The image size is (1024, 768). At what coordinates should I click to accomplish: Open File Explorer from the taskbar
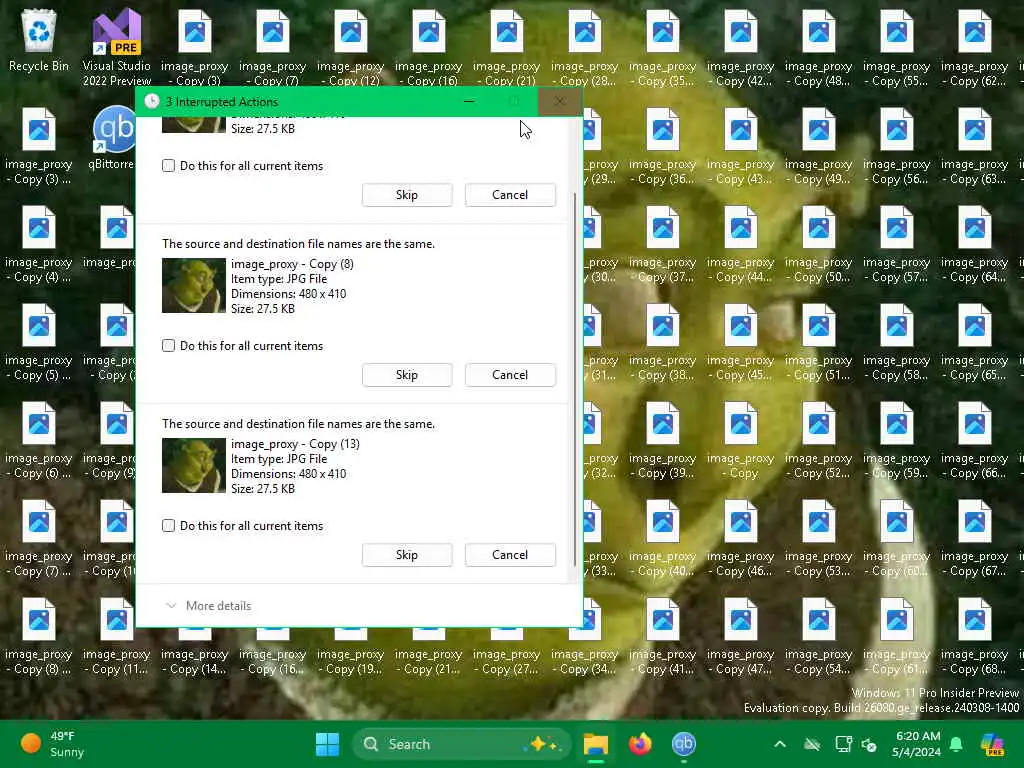[x=596, y=744]
